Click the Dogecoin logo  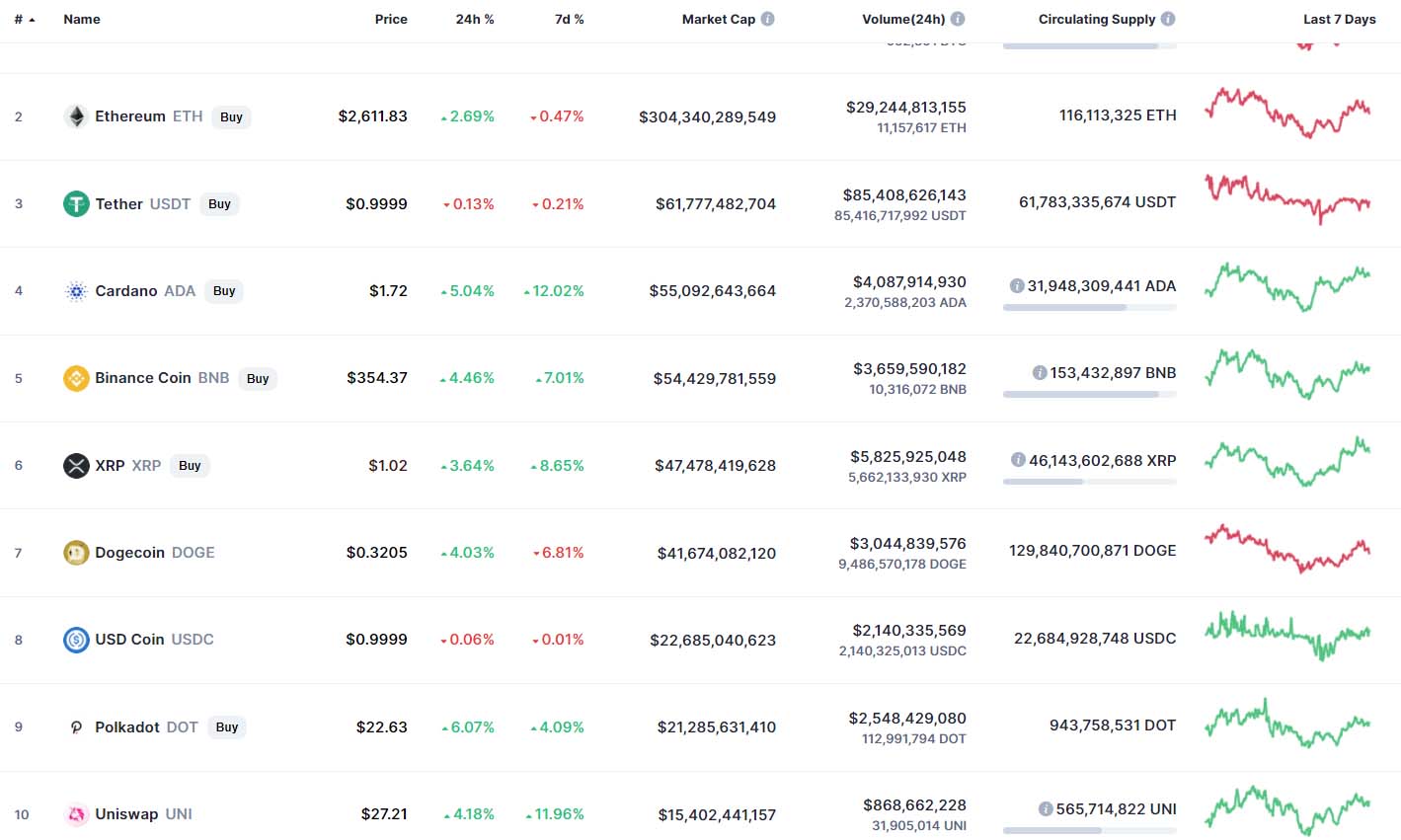76,552
